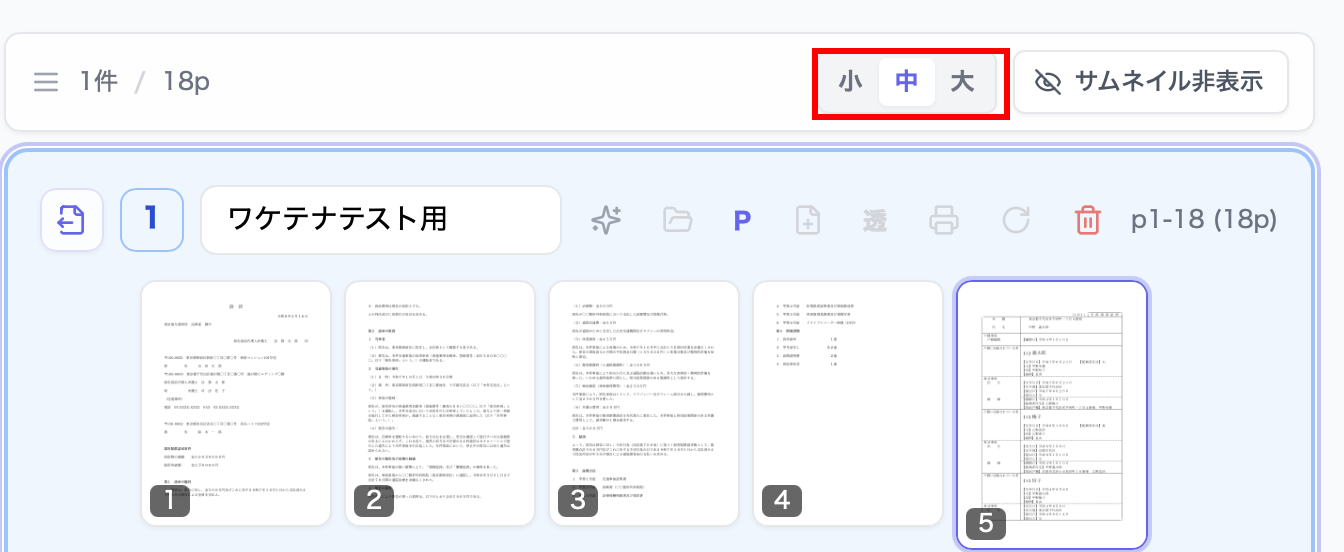Delete document with red trash icon
1344x552 pixels.
point(1088,220)
